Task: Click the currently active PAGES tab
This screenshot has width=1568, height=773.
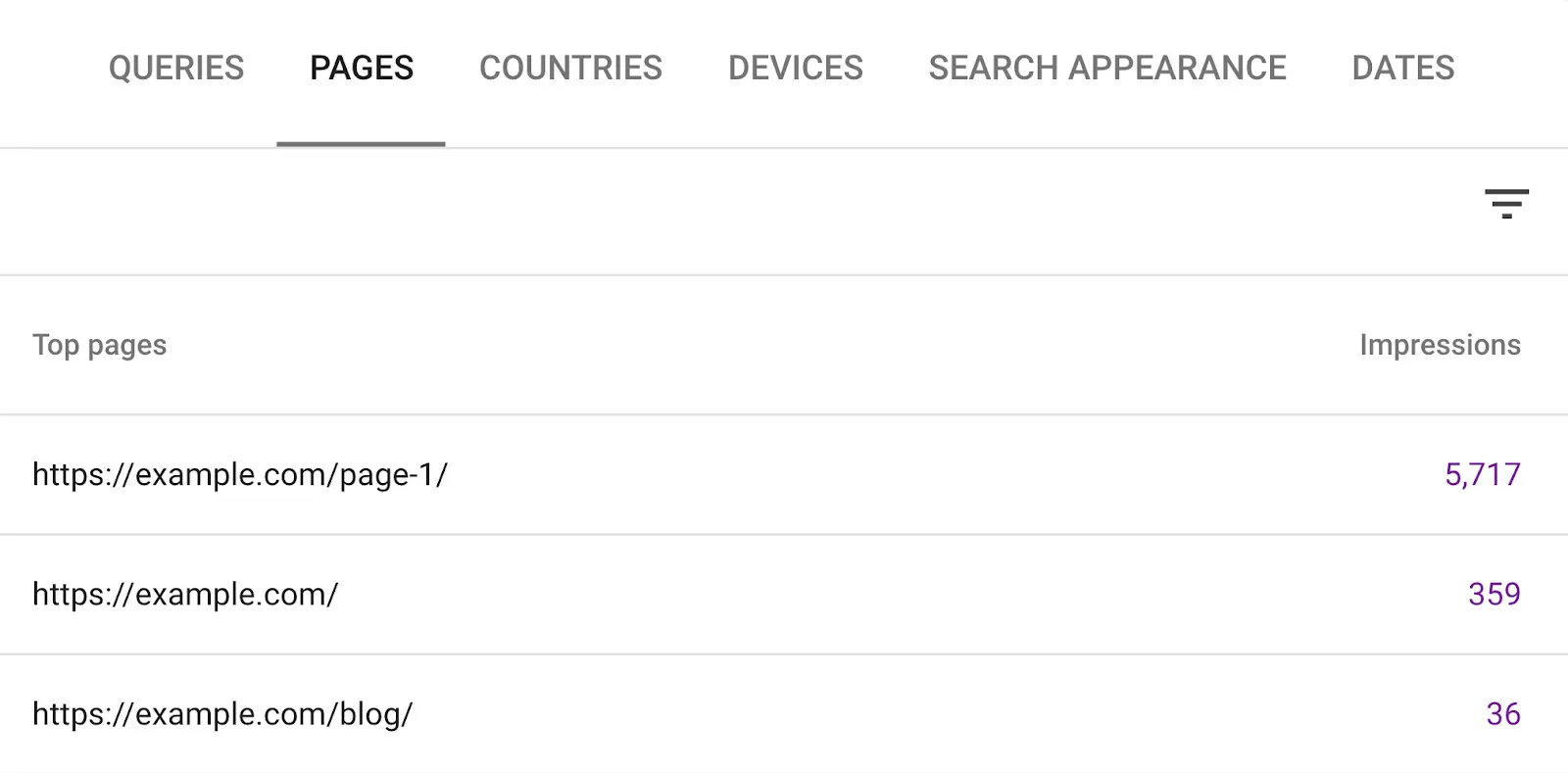Action: pyautogui.click(x=361, y=68)
